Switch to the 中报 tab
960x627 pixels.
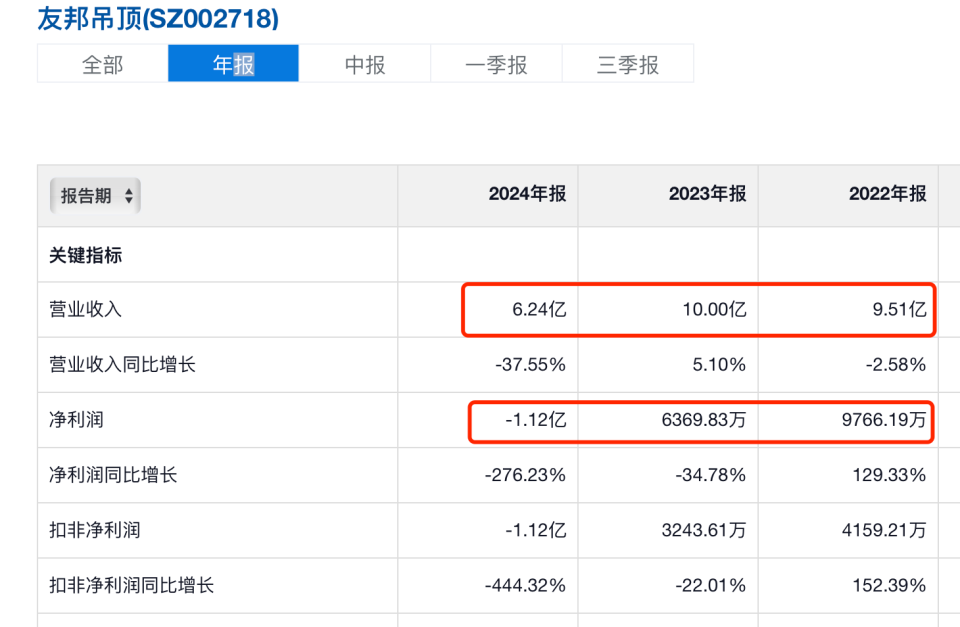[365, 65]
